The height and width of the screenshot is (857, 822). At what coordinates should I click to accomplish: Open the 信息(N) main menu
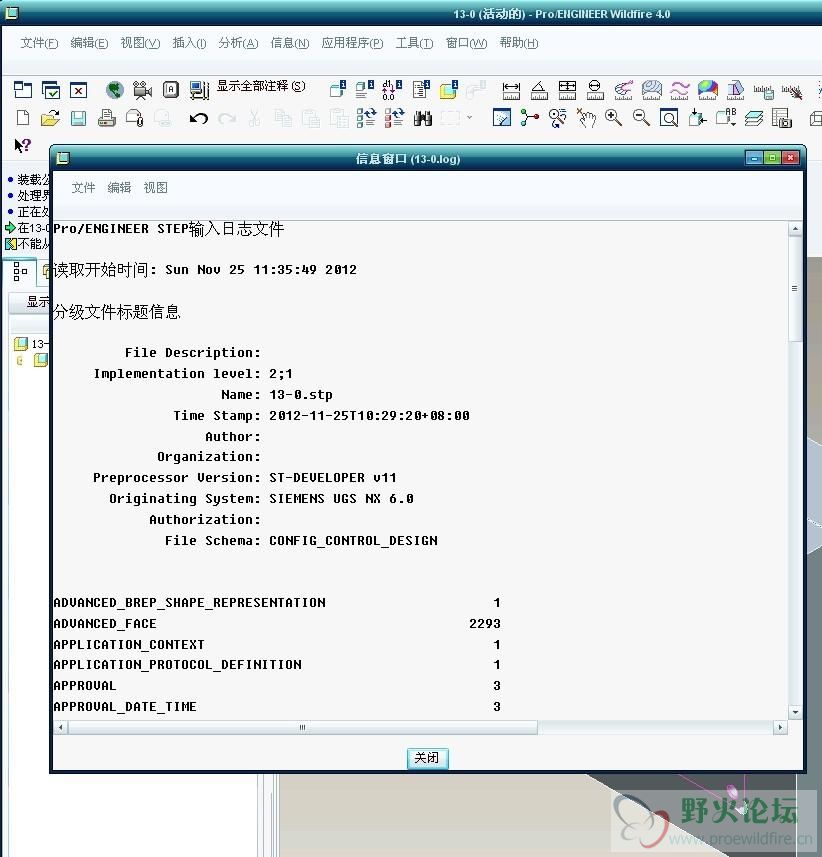(x=290, y=43)
